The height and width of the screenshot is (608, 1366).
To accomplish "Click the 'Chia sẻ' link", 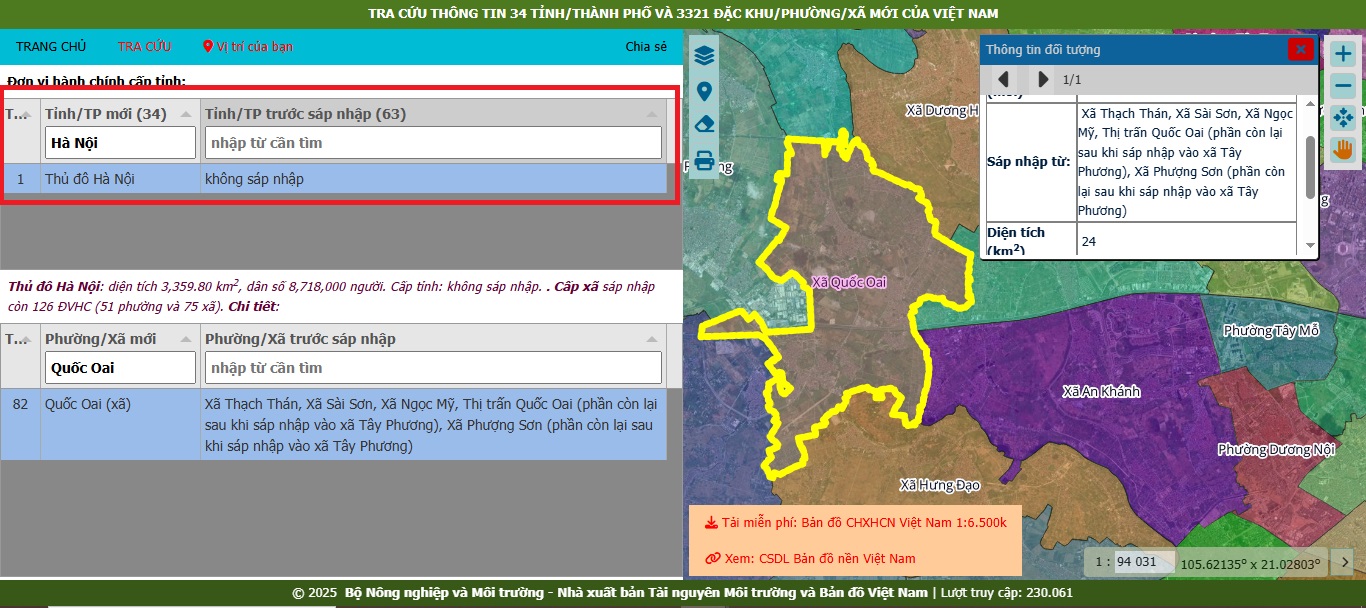I will [646, 47].
